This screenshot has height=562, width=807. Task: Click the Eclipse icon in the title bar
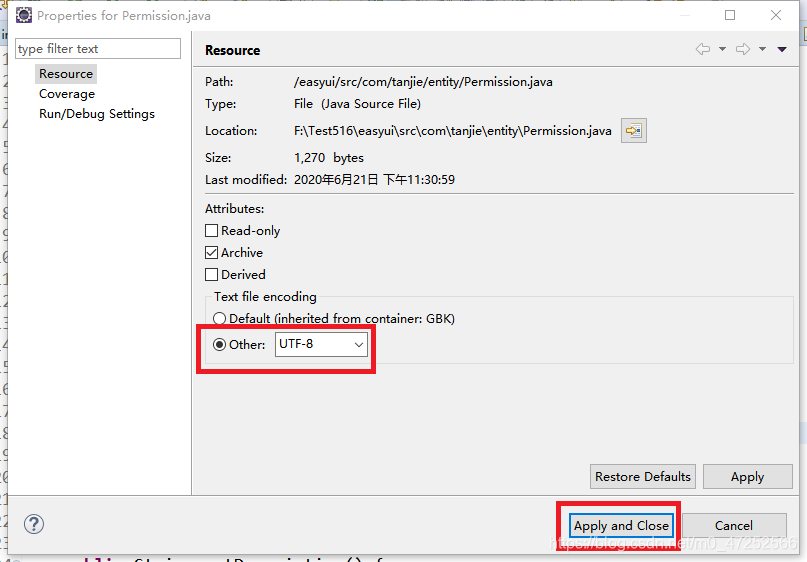(24, 15)
